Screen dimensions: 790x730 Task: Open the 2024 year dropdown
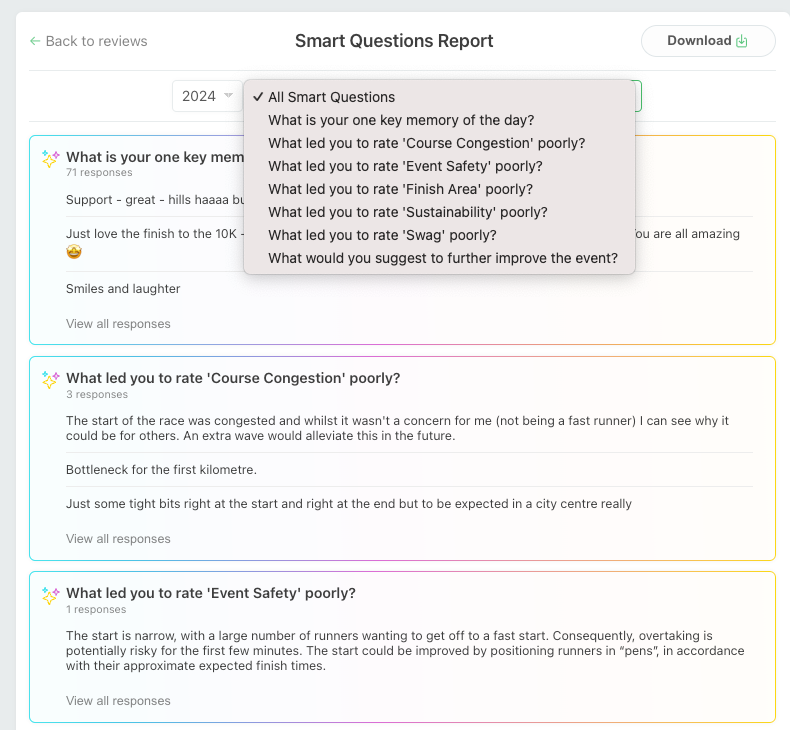coord(207,96)
